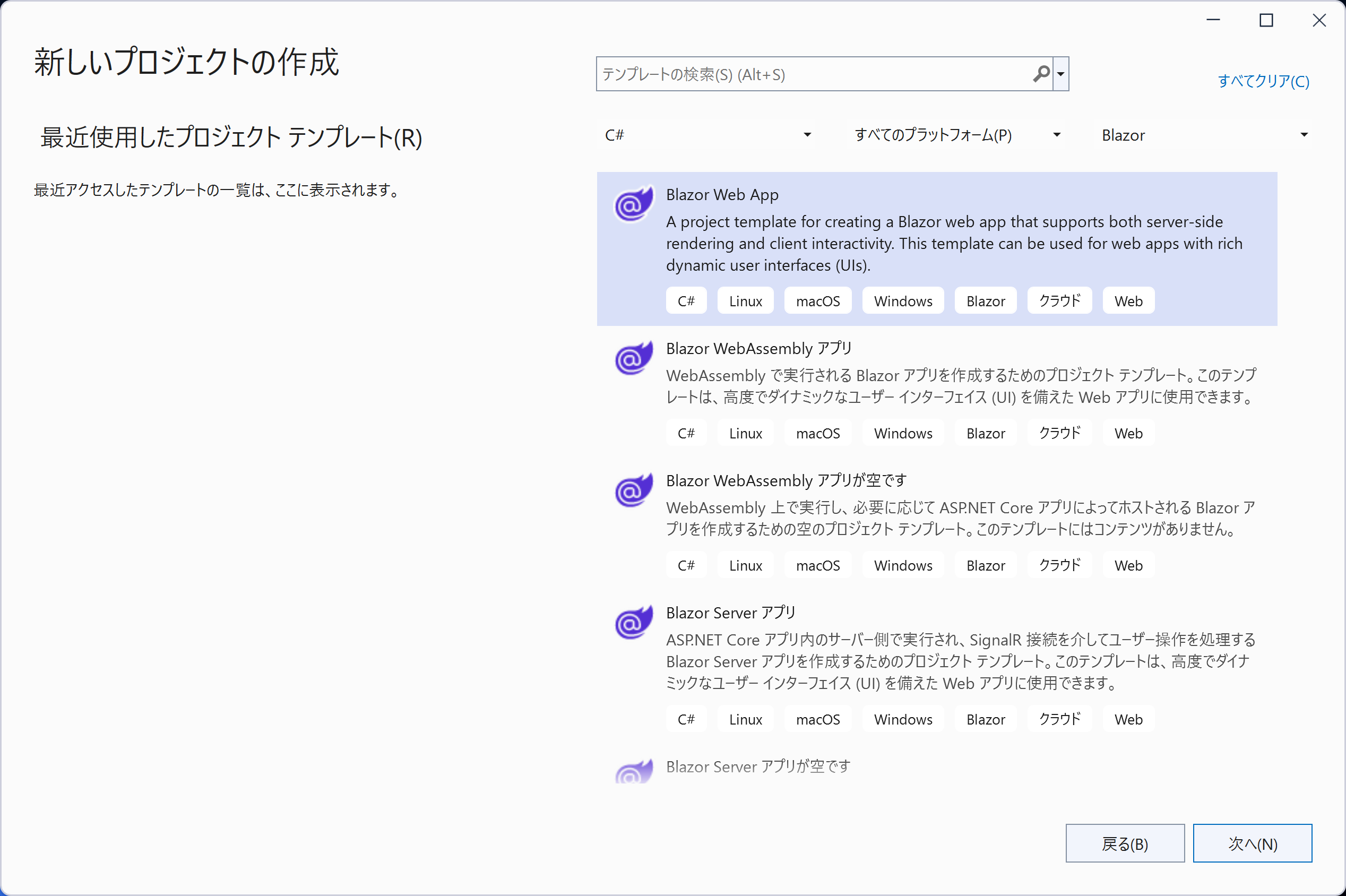Viewport: 1346px width, 896px height.
Task: Click the Web tag under Blazor WebAssembly アプリ
Action: click(1128, 433)
